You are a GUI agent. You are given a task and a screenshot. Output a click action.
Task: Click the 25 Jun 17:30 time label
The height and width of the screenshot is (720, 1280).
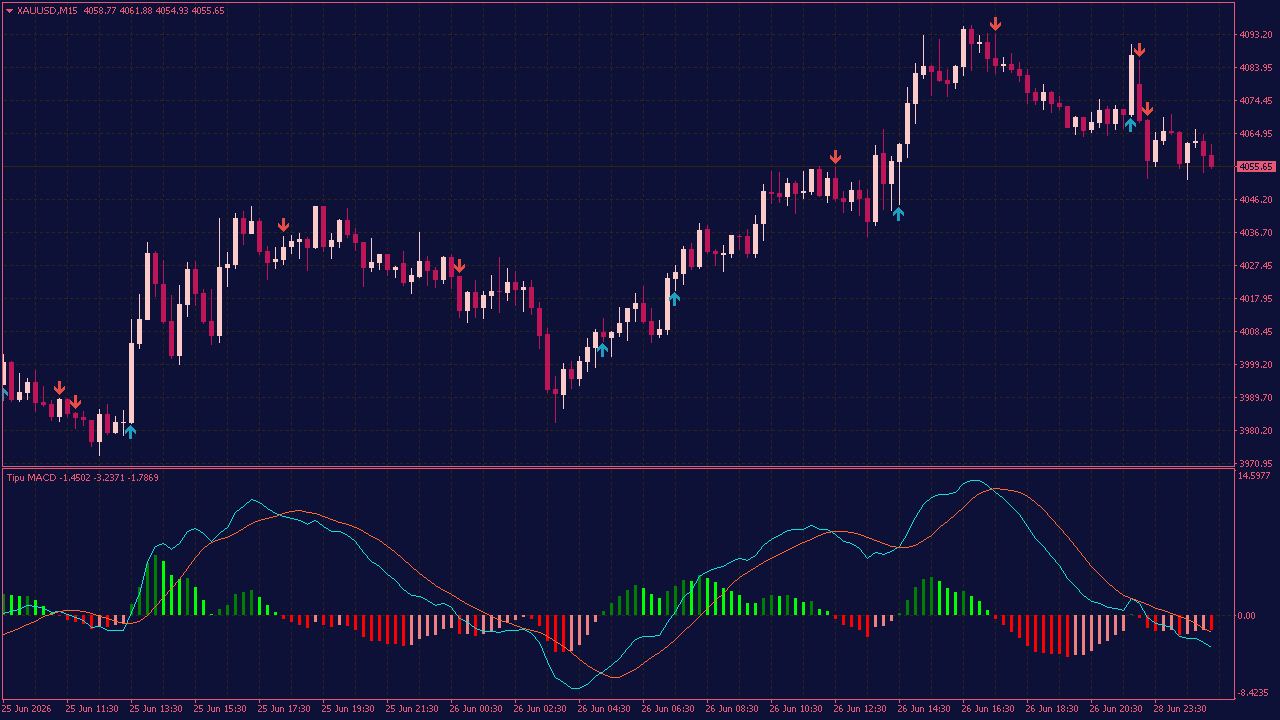(284, 709)
